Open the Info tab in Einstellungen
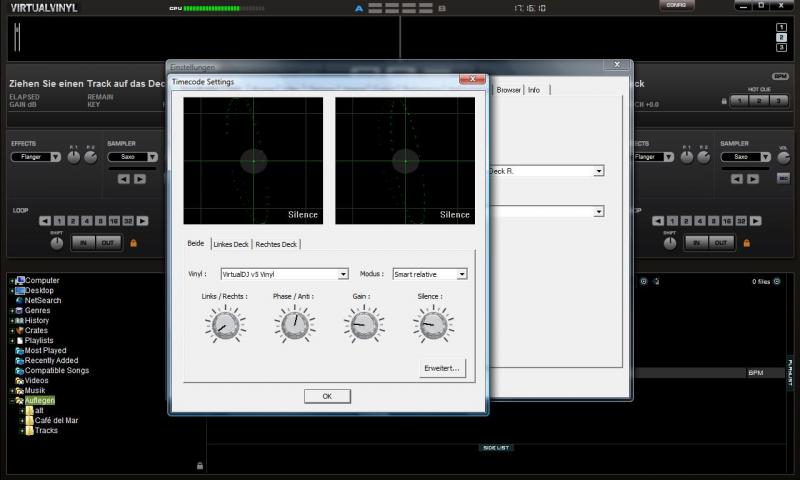This screenshot has height=480, width=800. pos(534,90)
